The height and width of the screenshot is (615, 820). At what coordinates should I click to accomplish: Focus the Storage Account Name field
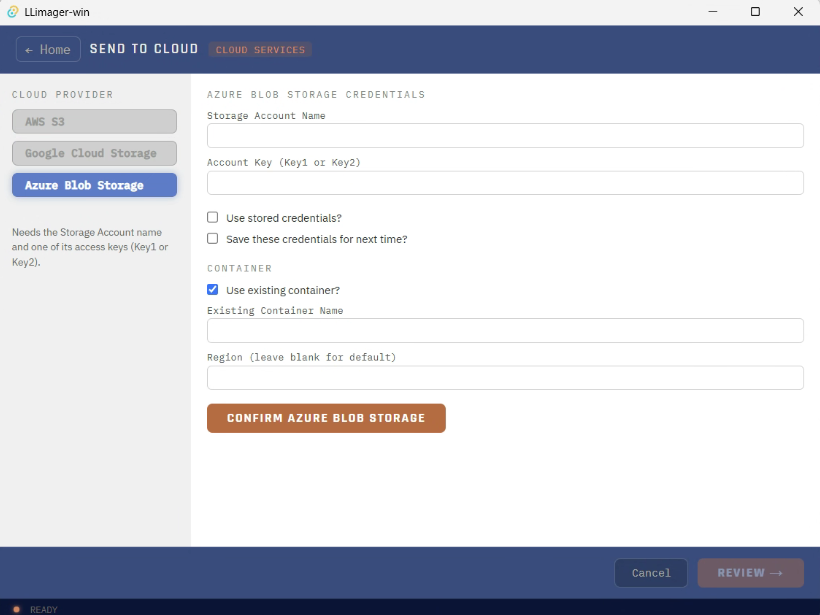tap(505, 135)
